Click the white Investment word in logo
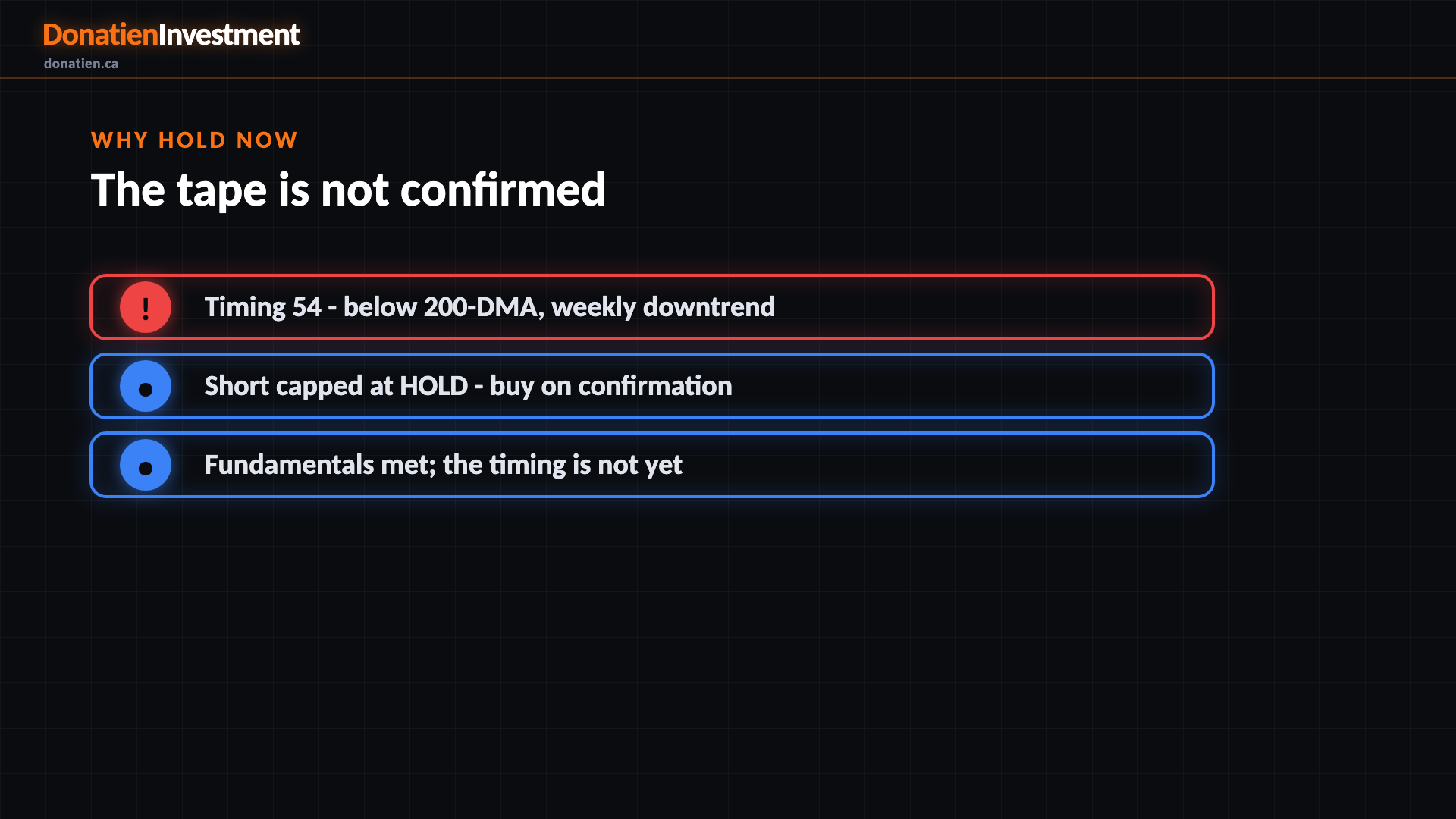This screenshot has height=819, width=1456. (x=229, y=35)
